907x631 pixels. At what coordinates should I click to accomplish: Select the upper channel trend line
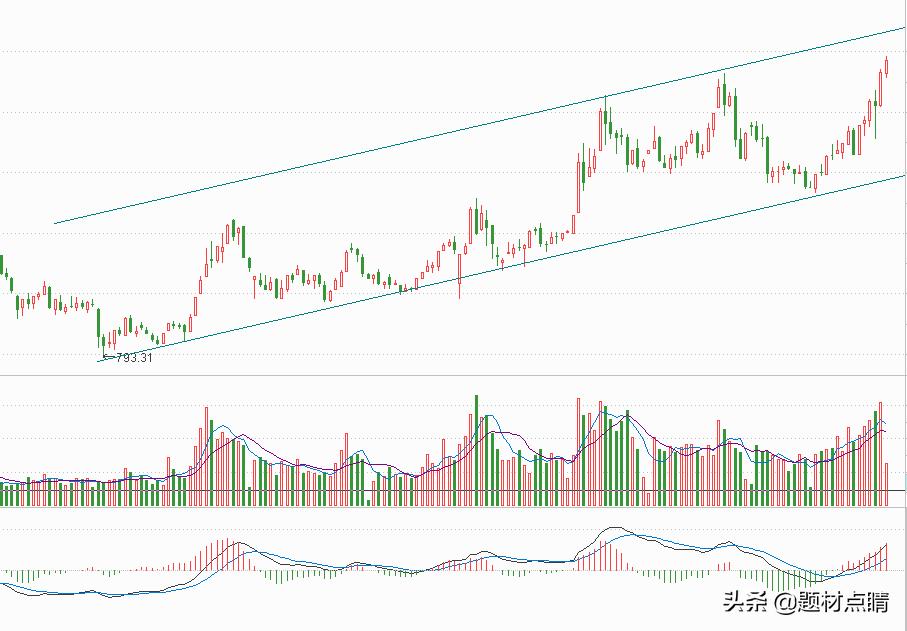480,125
